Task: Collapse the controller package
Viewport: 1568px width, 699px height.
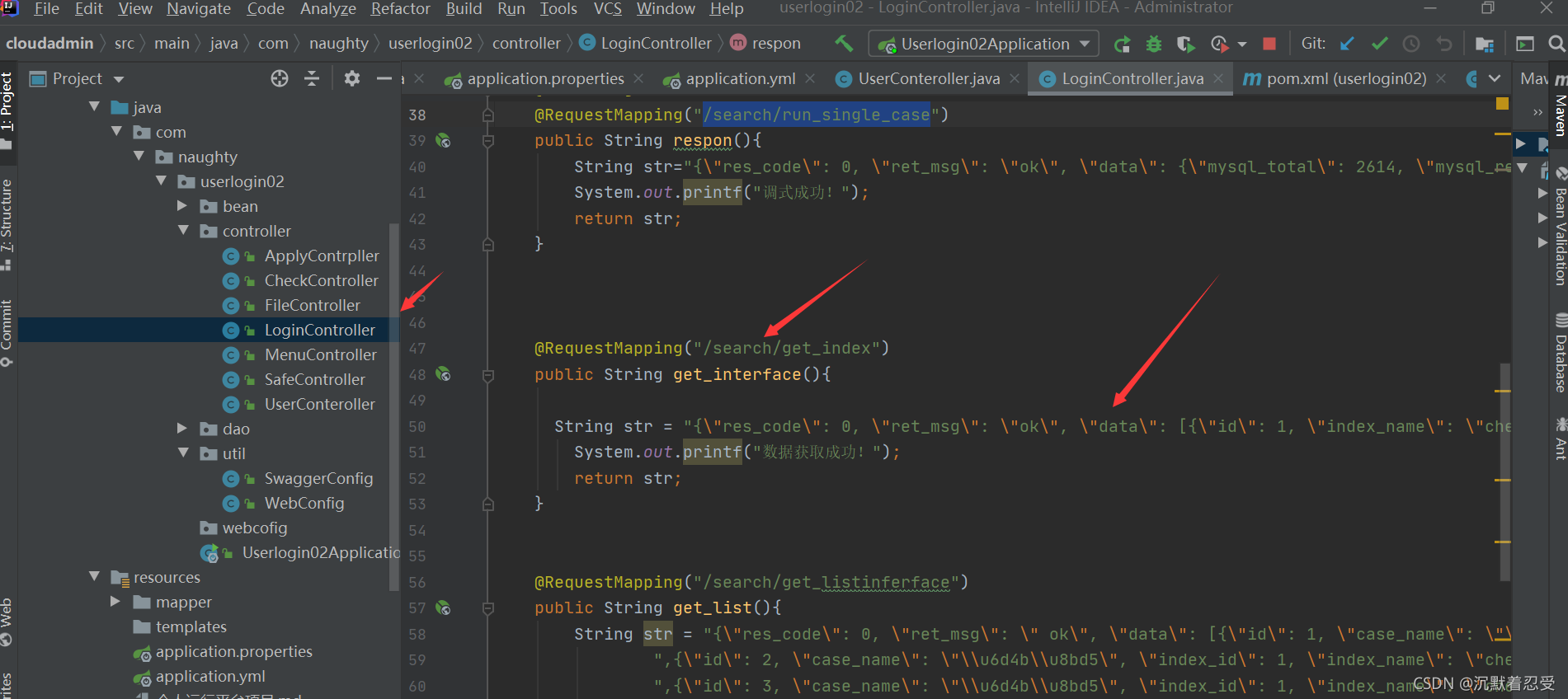Action: click(x=183, y=231)
